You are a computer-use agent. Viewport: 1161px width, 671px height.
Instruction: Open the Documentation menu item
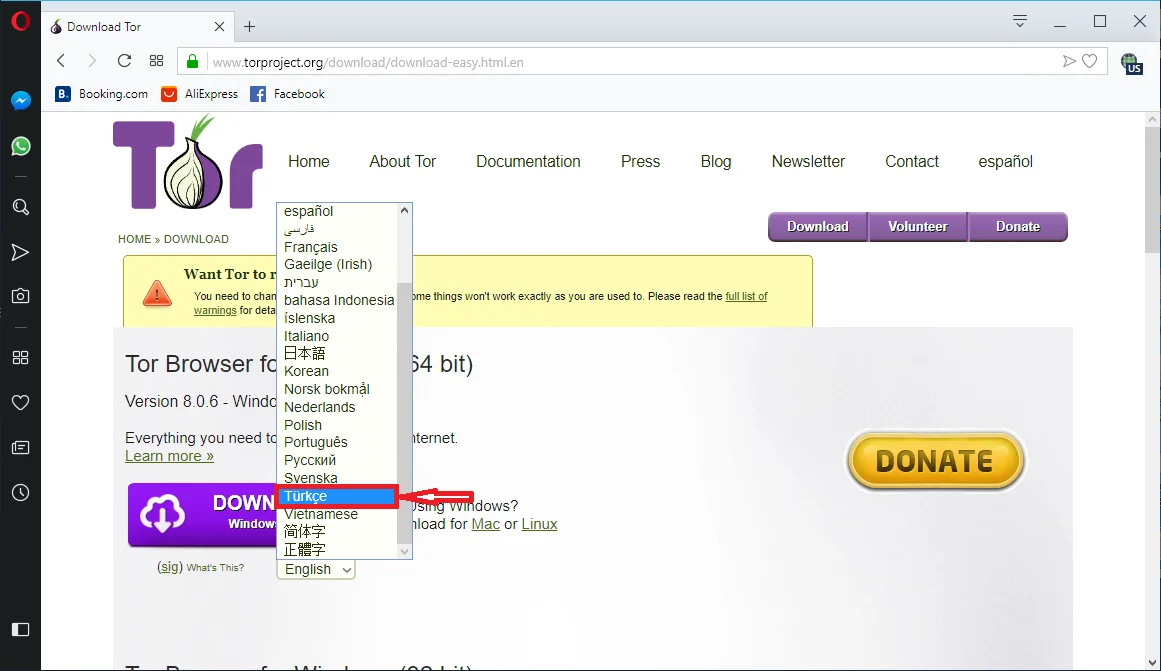pos(528,161)
